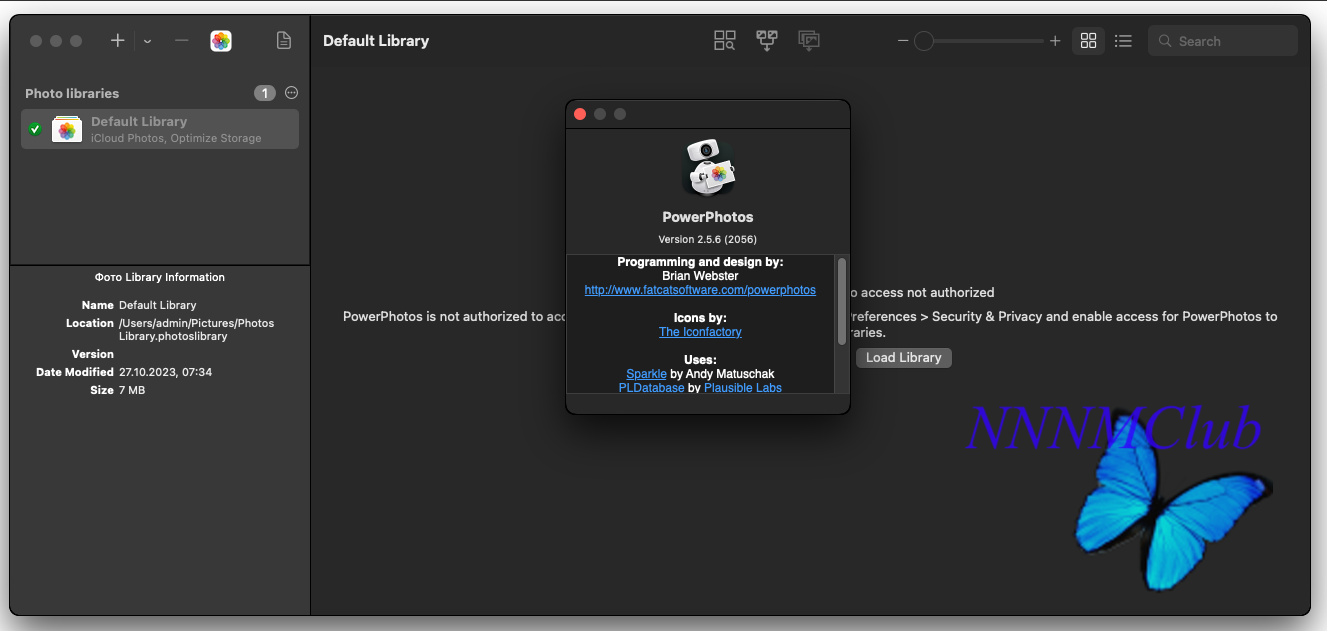Image resolution: width=1327 pixels, height=631 pixels.
Task: Open the Sparkle link
Action: click(x=646, y=374)
